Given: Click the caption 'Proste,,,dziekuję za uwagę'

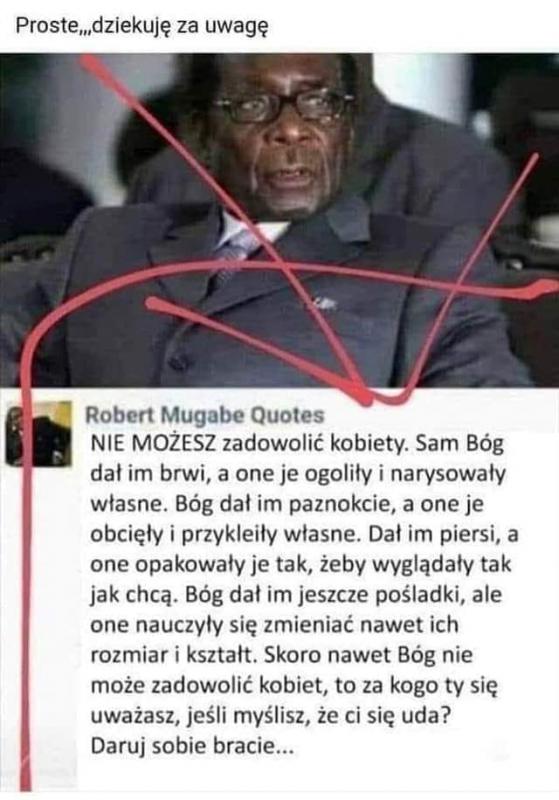Looking at the screenshot, I should 142,26.
